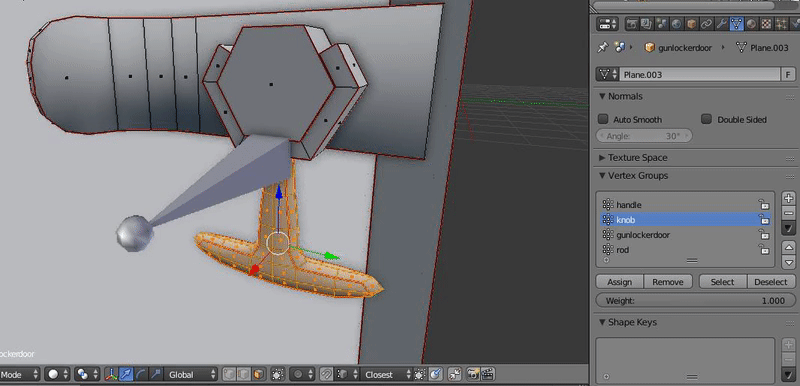Toggle the lock on the handle vertex group
Screen dimensions: 800x386
coord(764,205)
